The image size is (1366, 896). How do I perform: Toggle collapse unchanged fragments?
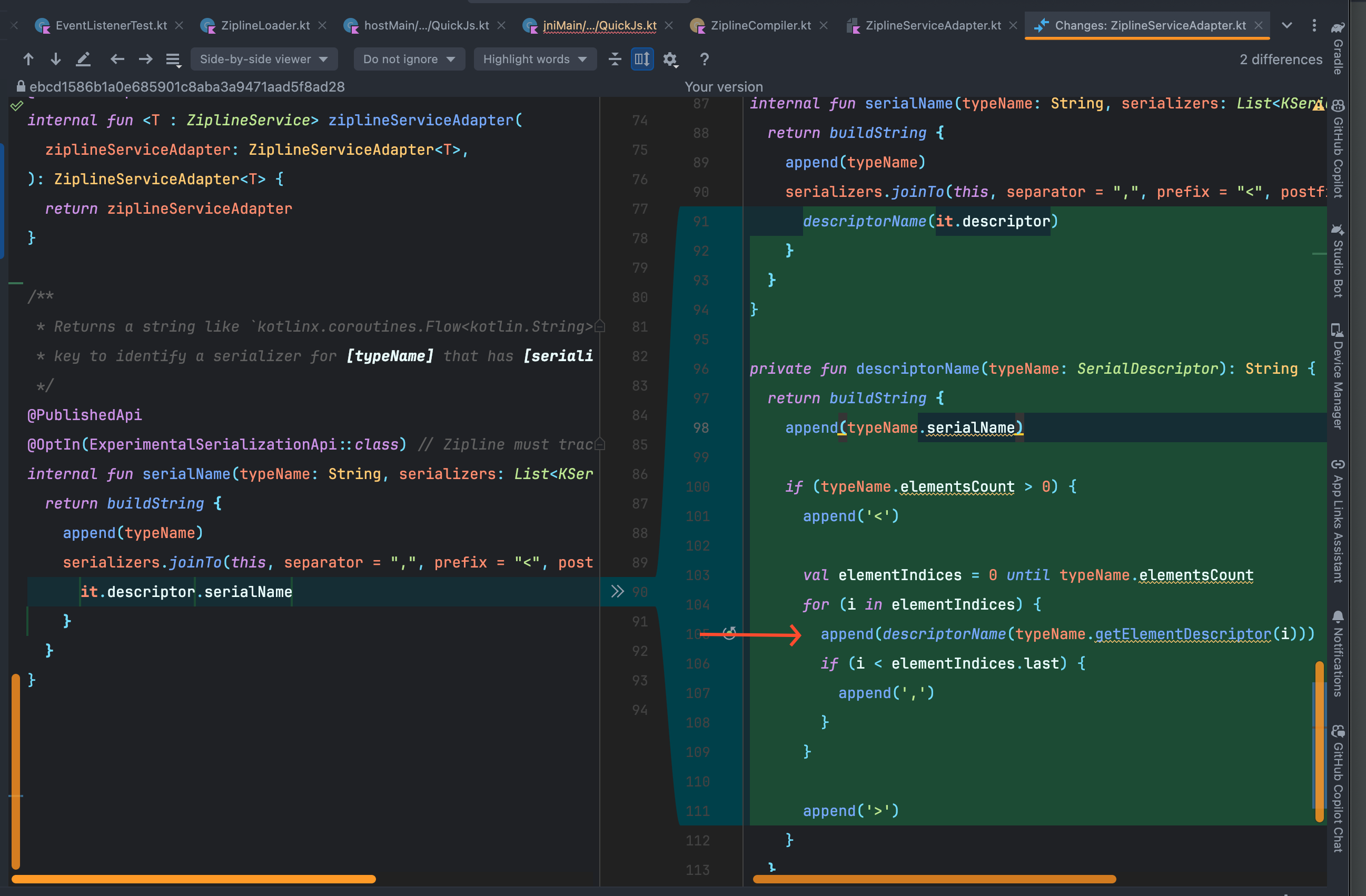coord(615,58)
